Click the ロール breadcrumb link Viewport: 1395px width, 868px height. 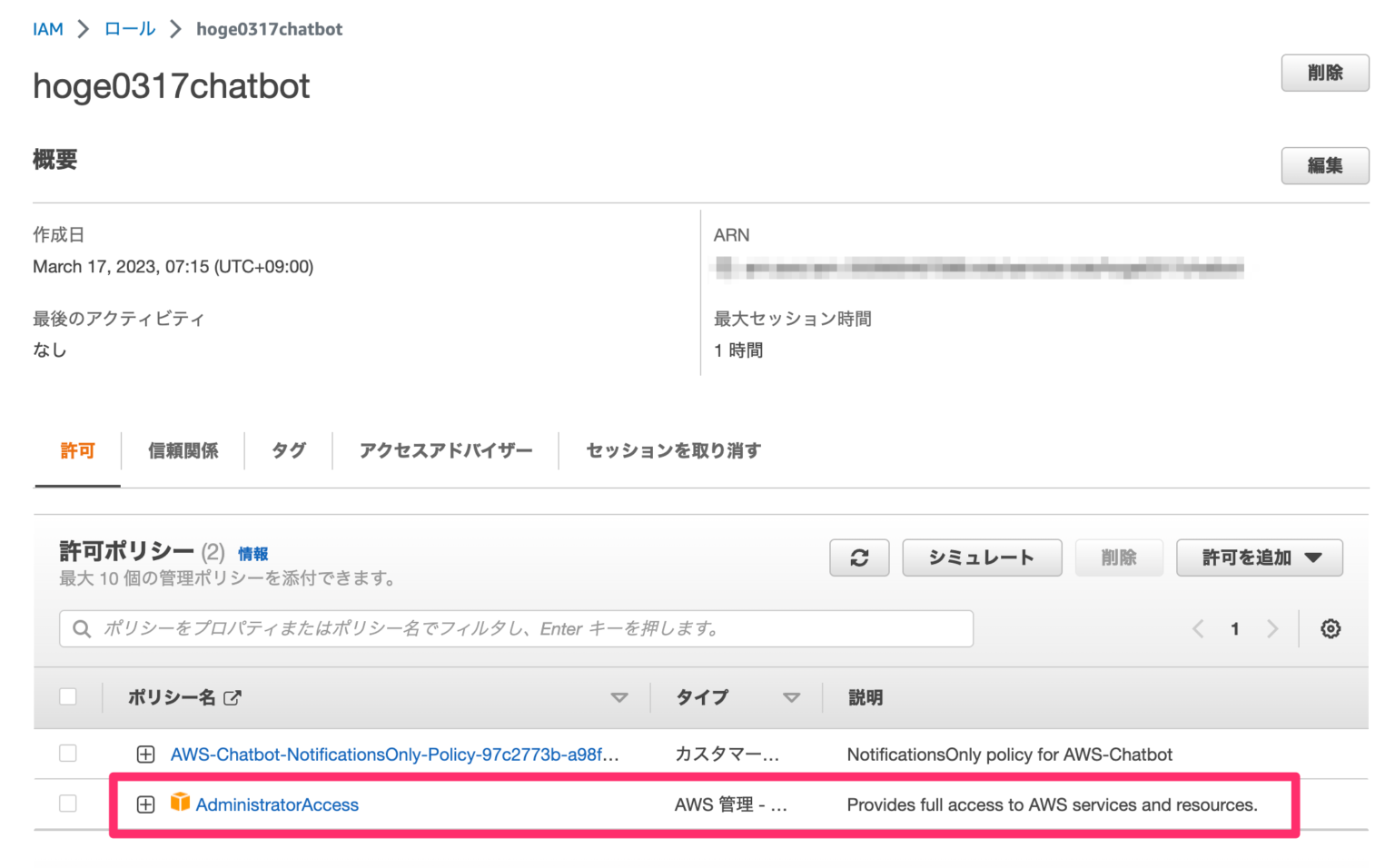127,28
